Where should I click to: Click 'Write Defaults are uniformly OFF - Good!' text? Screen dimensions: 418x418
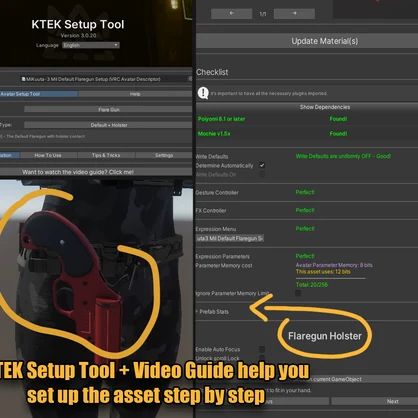(343, 156)
